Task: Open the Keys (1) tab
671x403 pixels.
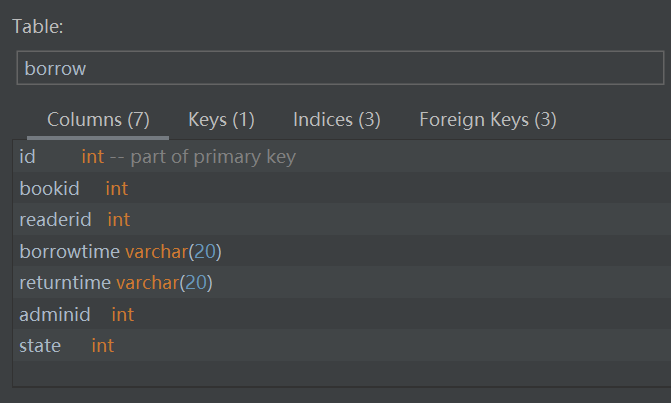Action: 221,120
